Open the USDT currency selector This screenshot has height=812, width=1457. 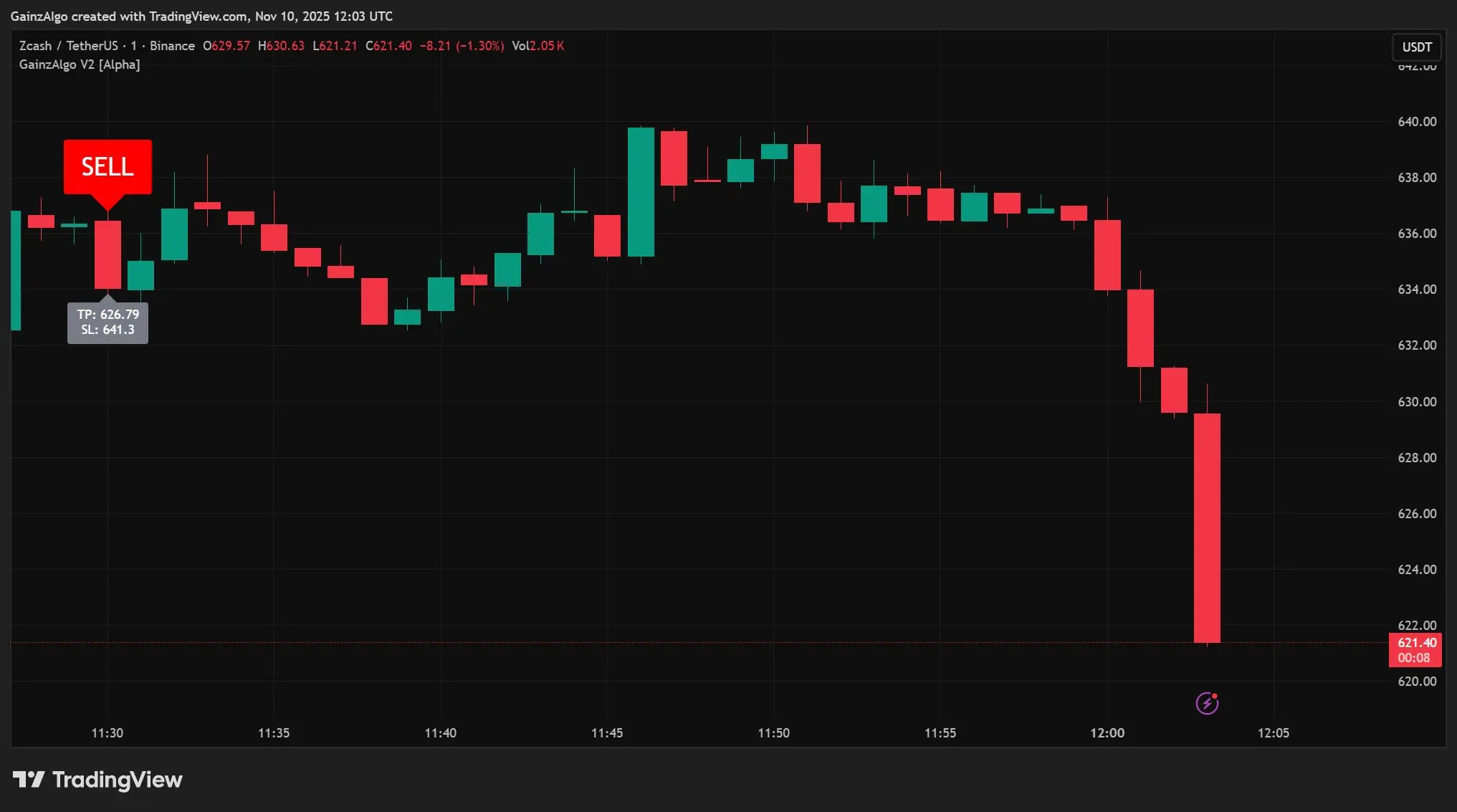pyautogui.click(x=1416, y=47)
